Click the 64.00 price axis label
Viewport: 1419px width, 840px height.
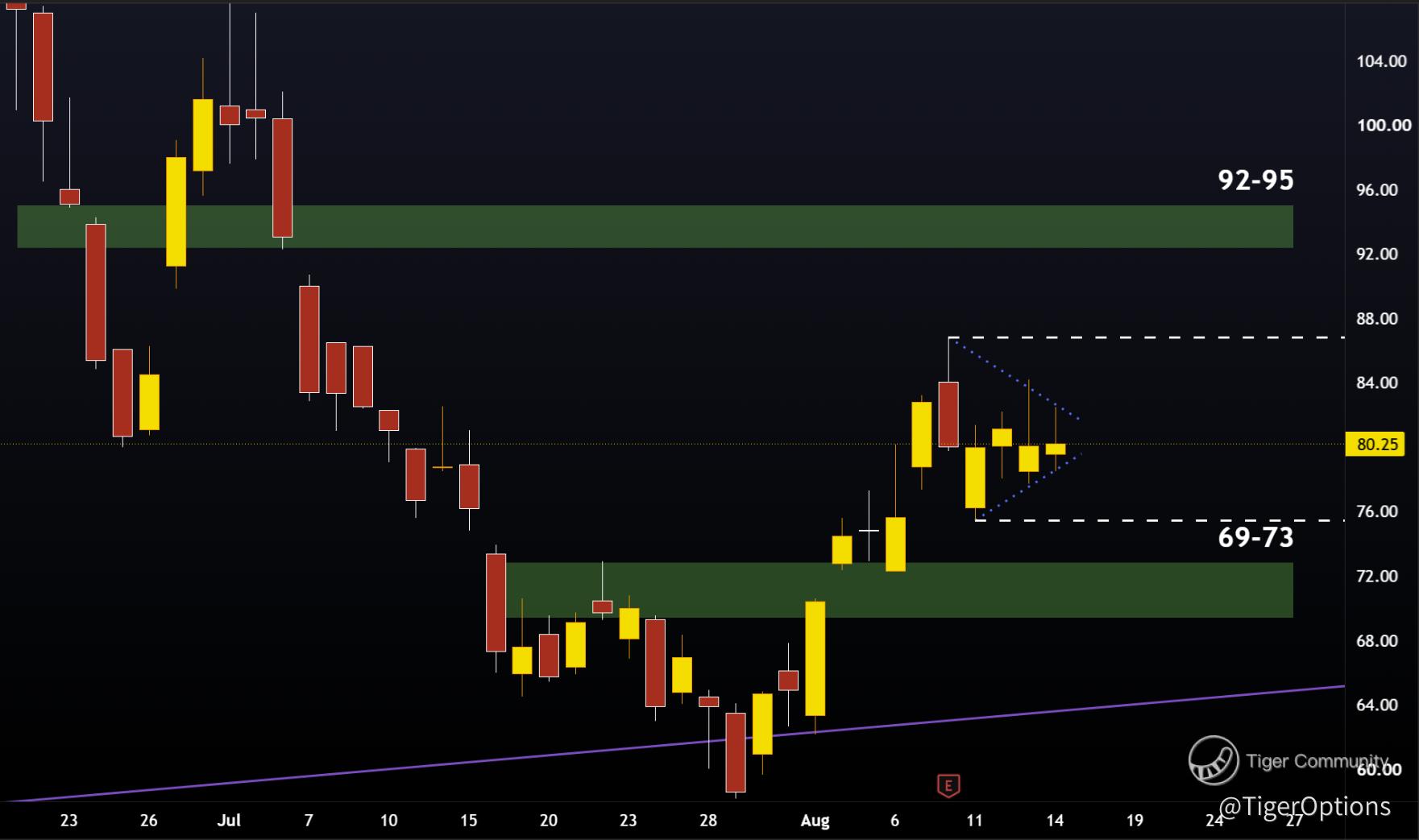click(1377, 706)
